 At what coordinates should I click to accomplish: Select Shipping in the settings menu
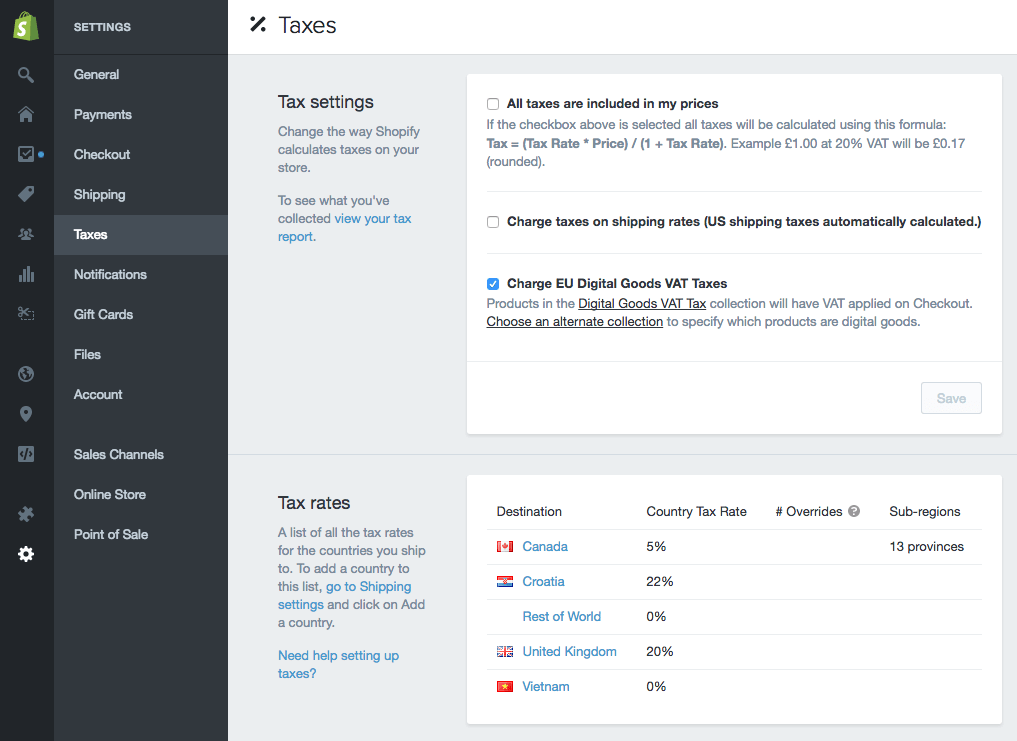click(99, 194)
